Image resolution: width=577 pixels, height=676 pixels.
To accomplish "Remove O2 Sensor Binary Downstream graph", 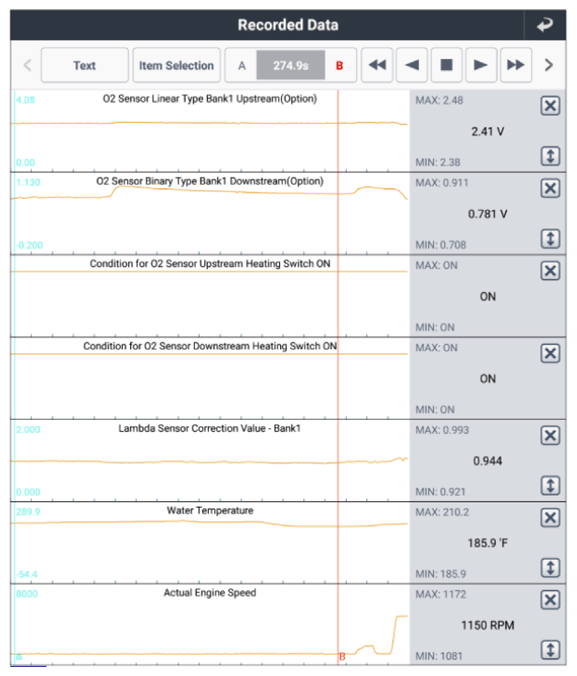I will [x=550, y=188].
